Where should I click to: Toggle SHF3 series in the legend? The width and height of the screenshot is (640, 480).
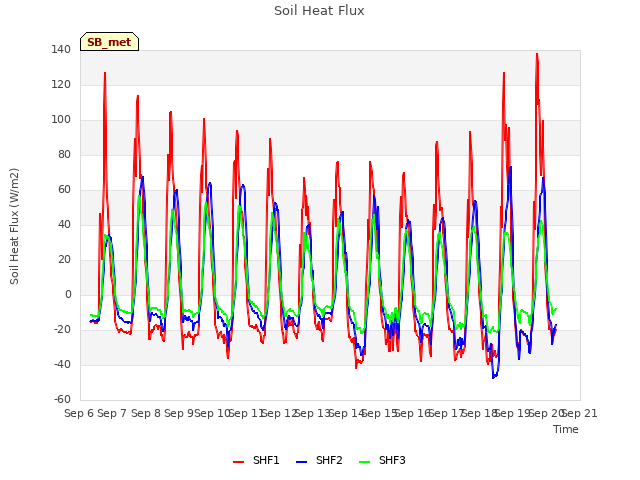tap(382, 460)
